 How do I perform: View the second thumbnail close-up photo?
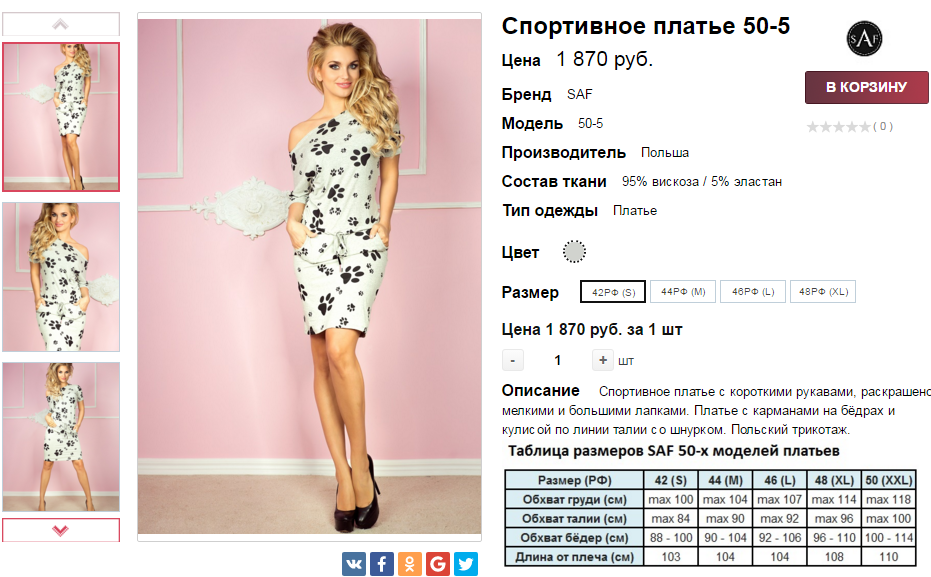click(61, 277)
